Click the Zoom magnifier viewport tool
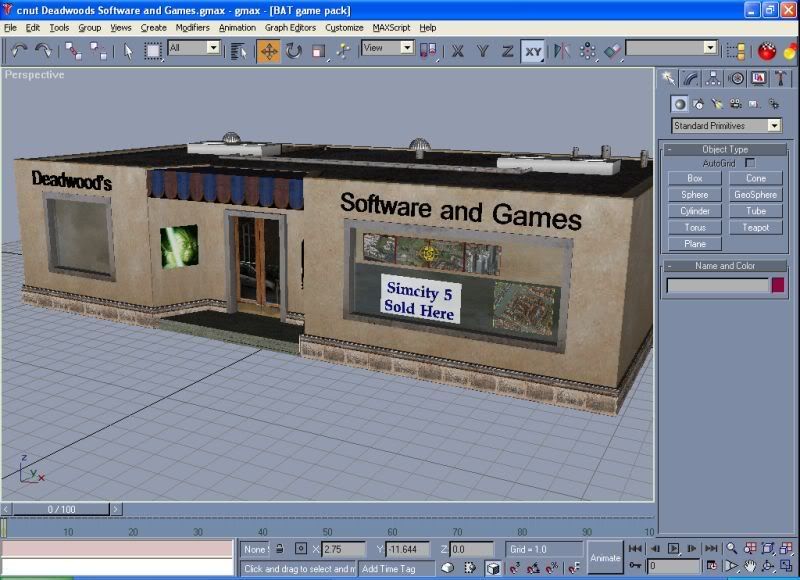The image size is (800, 580). click(x=732, y=548)
